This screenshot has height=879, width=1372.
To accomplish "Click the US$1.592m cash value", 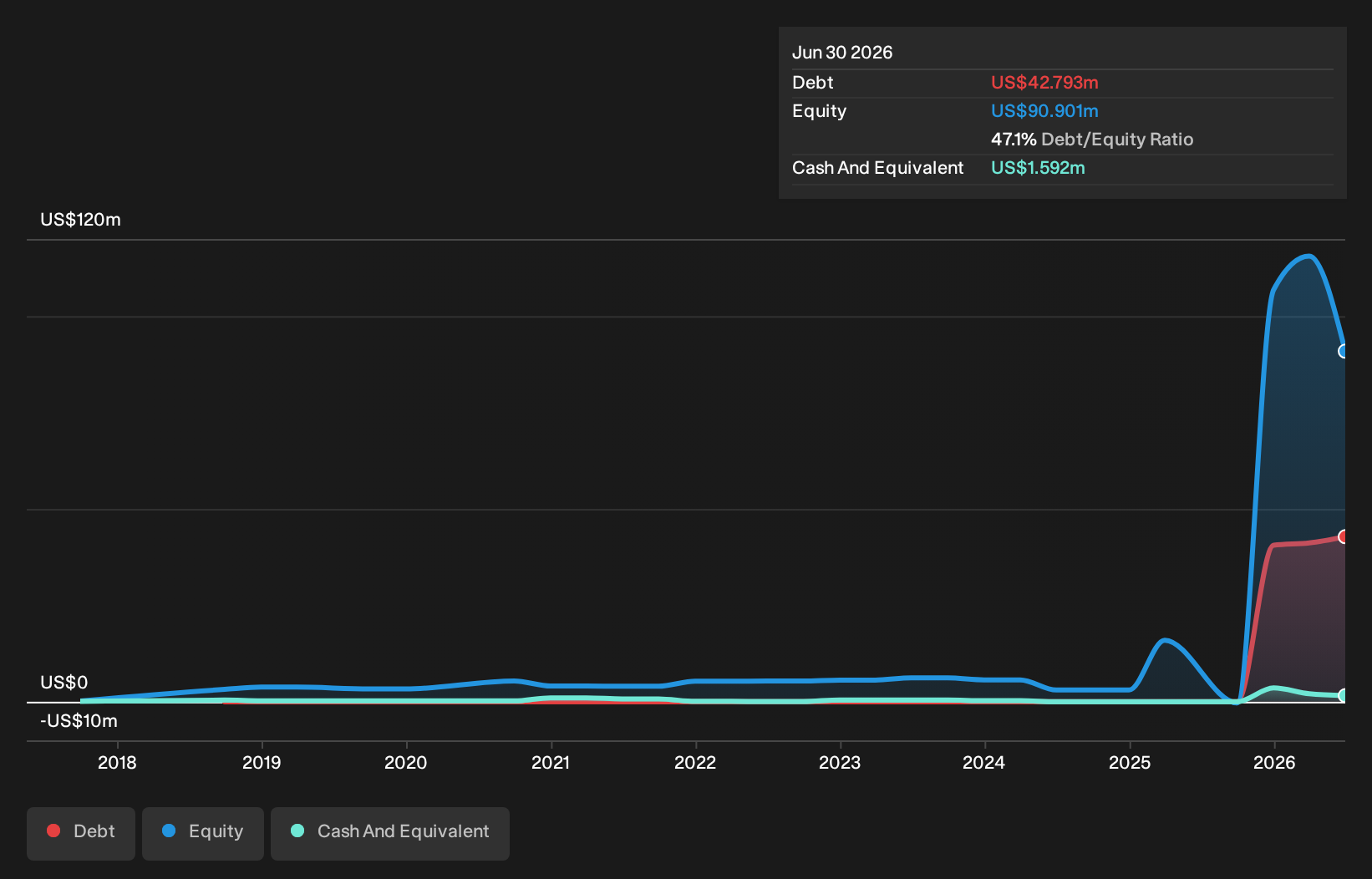I will 1038,168.
